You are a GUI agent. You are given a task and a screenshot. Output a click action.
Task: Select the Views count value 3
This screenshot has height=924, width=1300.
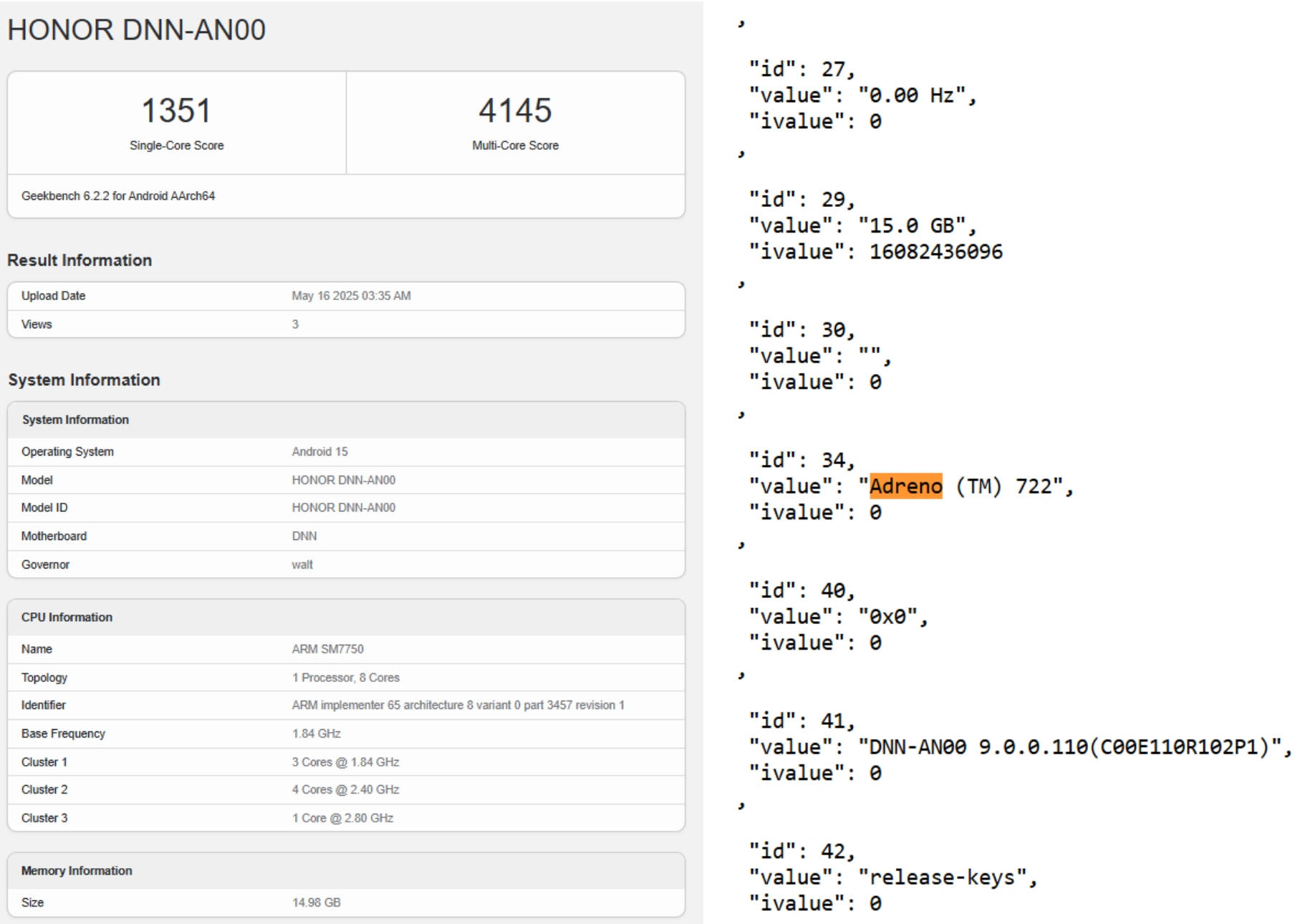tap(295, 324)
